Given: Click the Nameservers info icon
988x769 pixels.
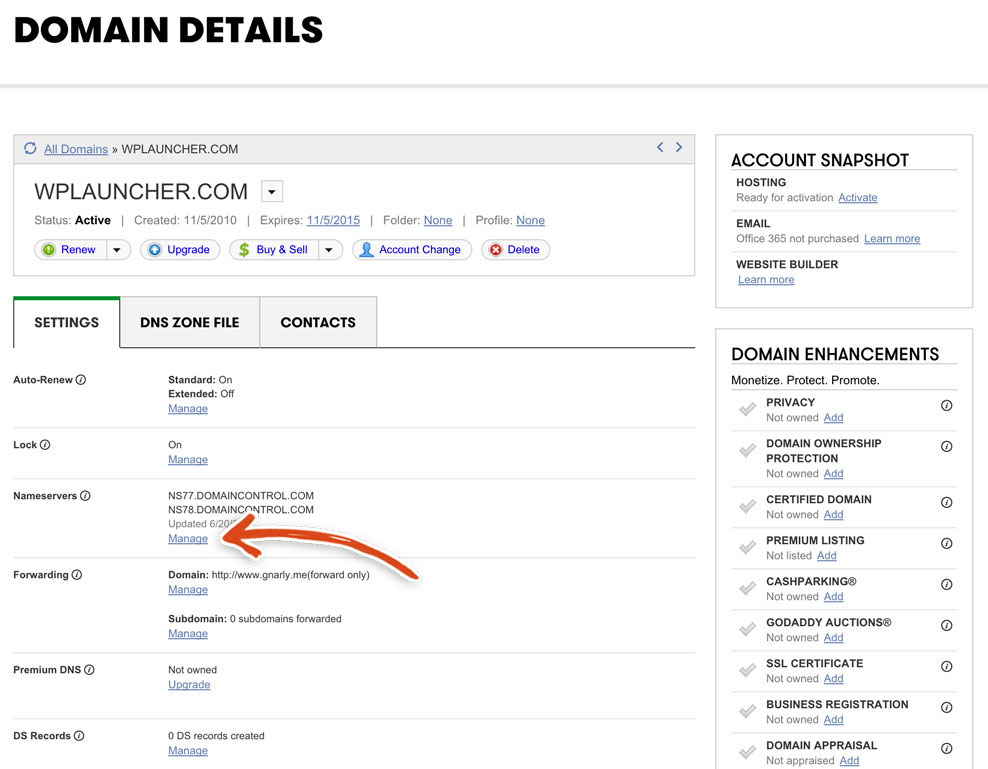Looking at the screenshot, I should [x=85, y=495].
